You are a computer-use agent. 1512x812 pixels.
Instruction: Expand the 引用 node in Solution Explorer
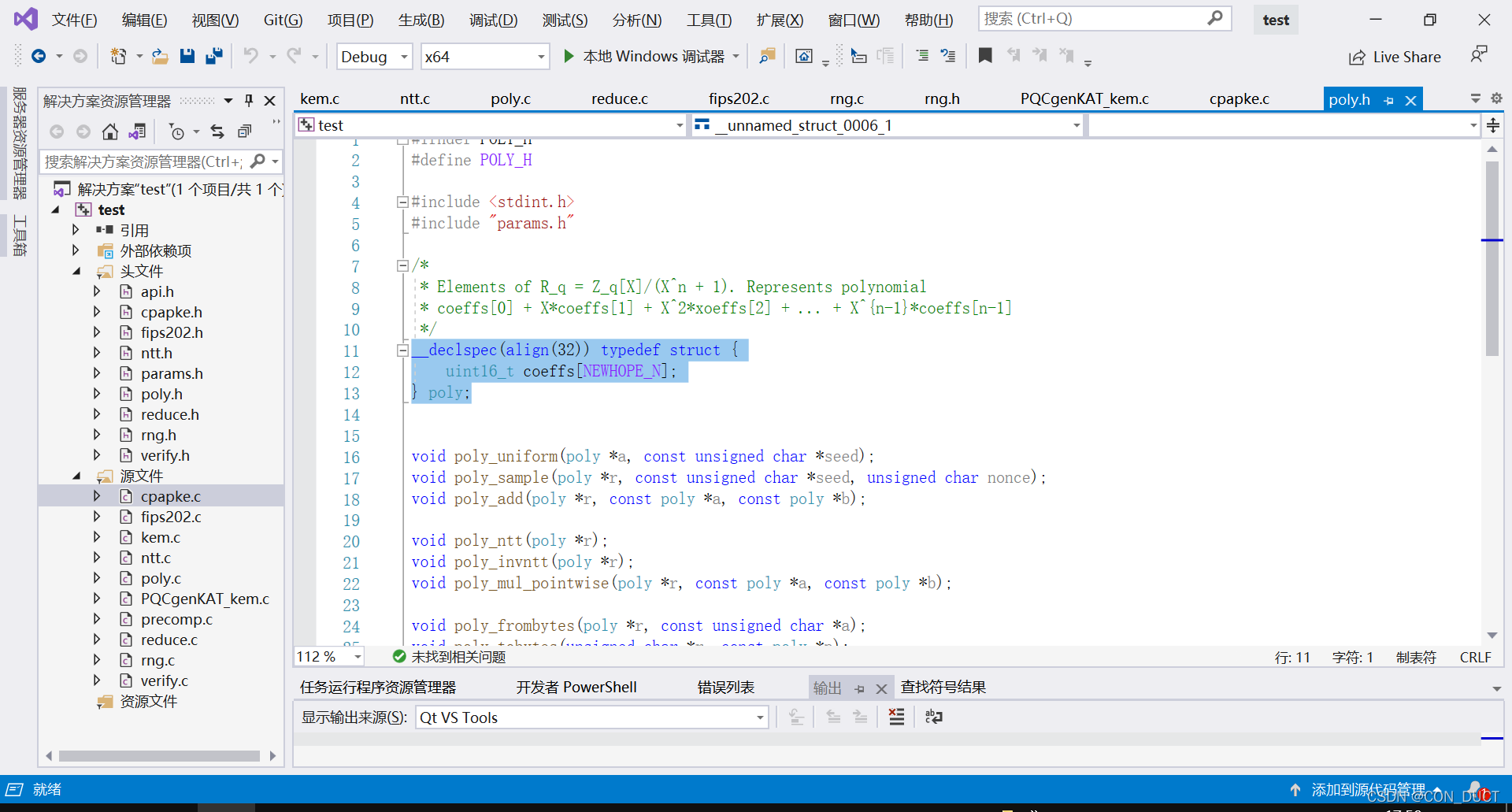coord(76,230)
